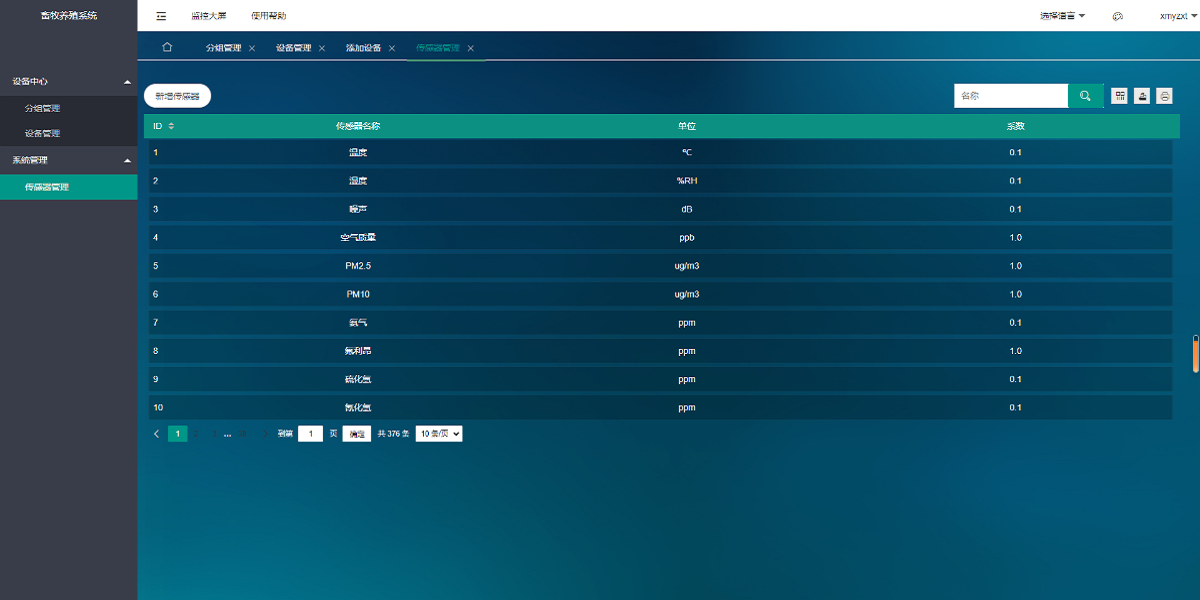Collapse the 设备中心 sidebar section
The height and width of the screenshot is (600, 1200).
126,81
